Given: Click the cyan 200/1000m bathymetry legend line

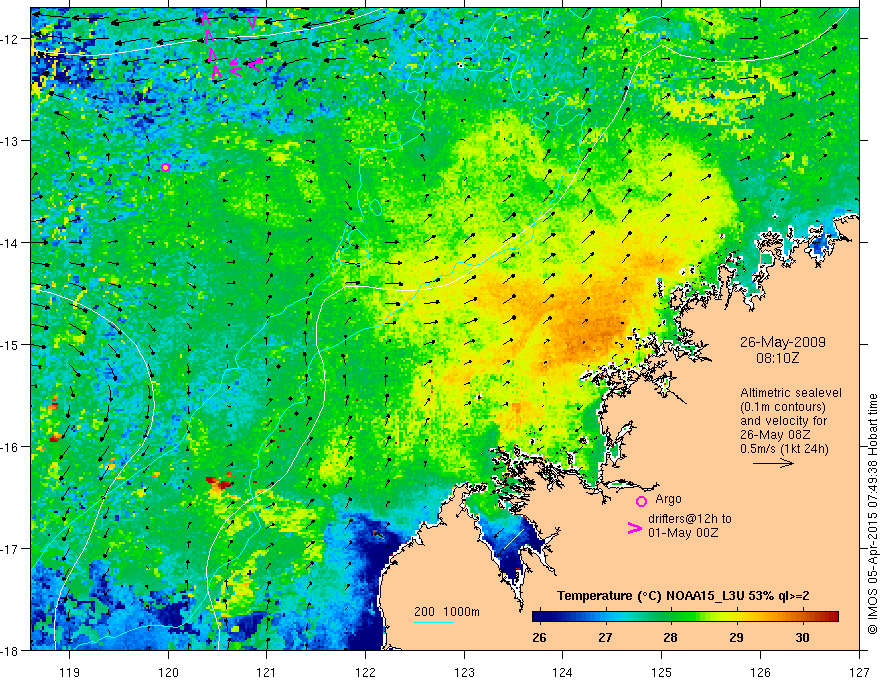Looking at the screenshot, I should point(434,622).
